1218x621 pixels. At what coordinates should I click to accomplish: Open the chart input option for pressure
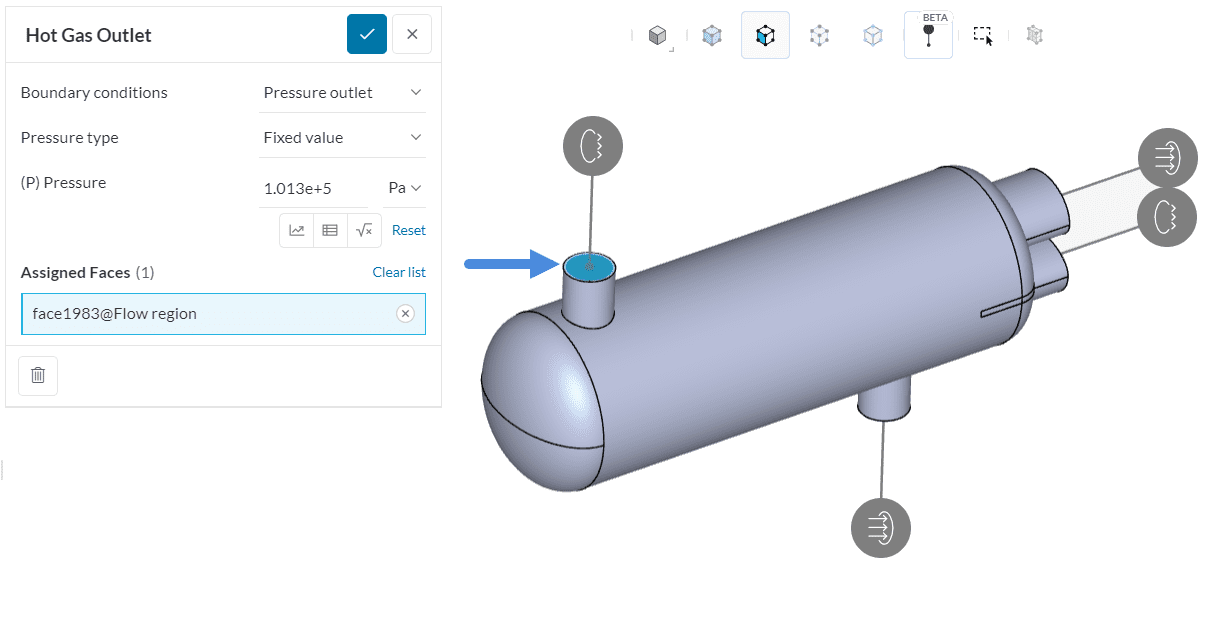coord(297,230)
